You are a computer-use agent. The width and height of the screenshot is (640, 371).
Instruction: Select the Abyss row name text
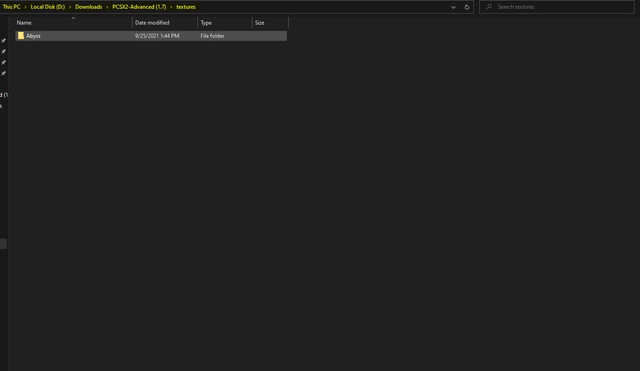pyautogui.click(x=33, y=36)
